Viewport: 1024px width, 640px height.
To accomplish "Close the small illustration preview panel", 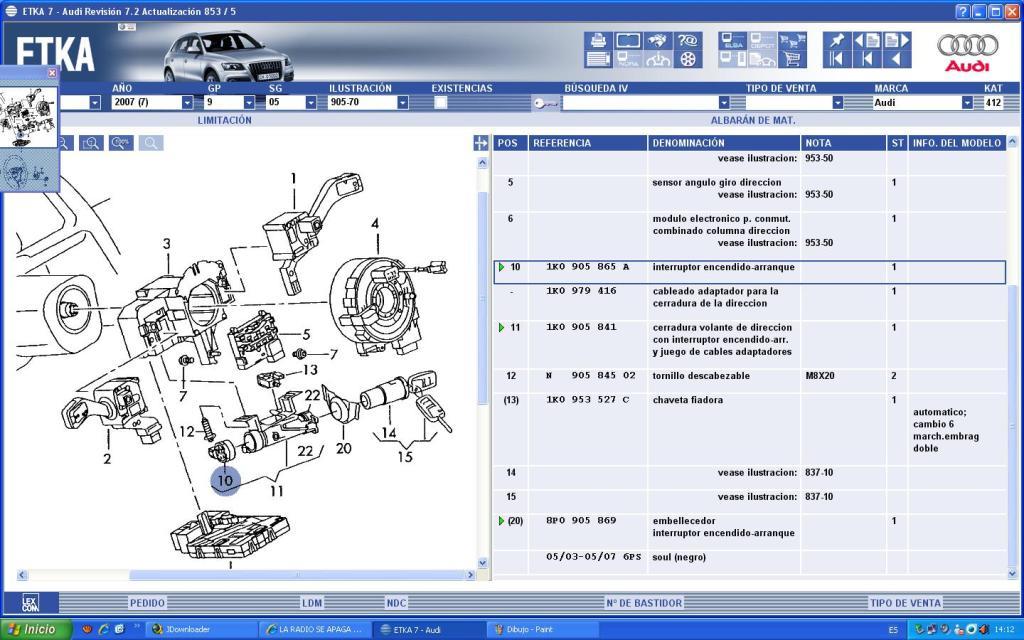I will point(52,73).
